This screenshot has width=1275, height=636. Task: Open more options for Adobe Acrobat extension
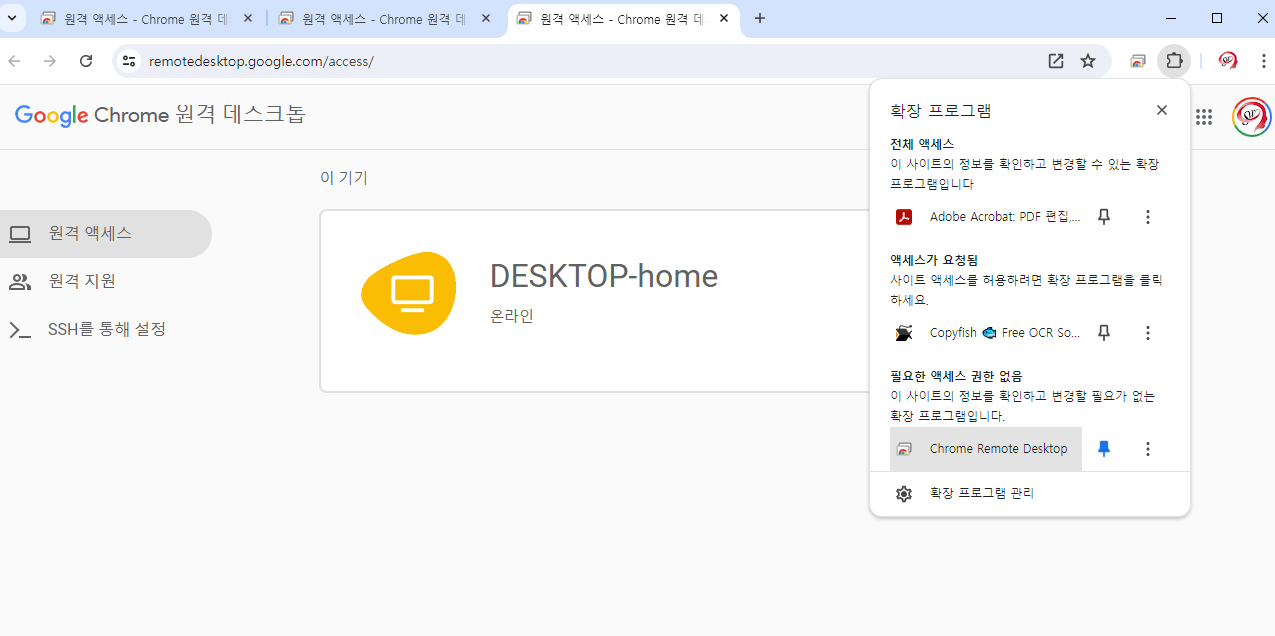(1148, 217)
